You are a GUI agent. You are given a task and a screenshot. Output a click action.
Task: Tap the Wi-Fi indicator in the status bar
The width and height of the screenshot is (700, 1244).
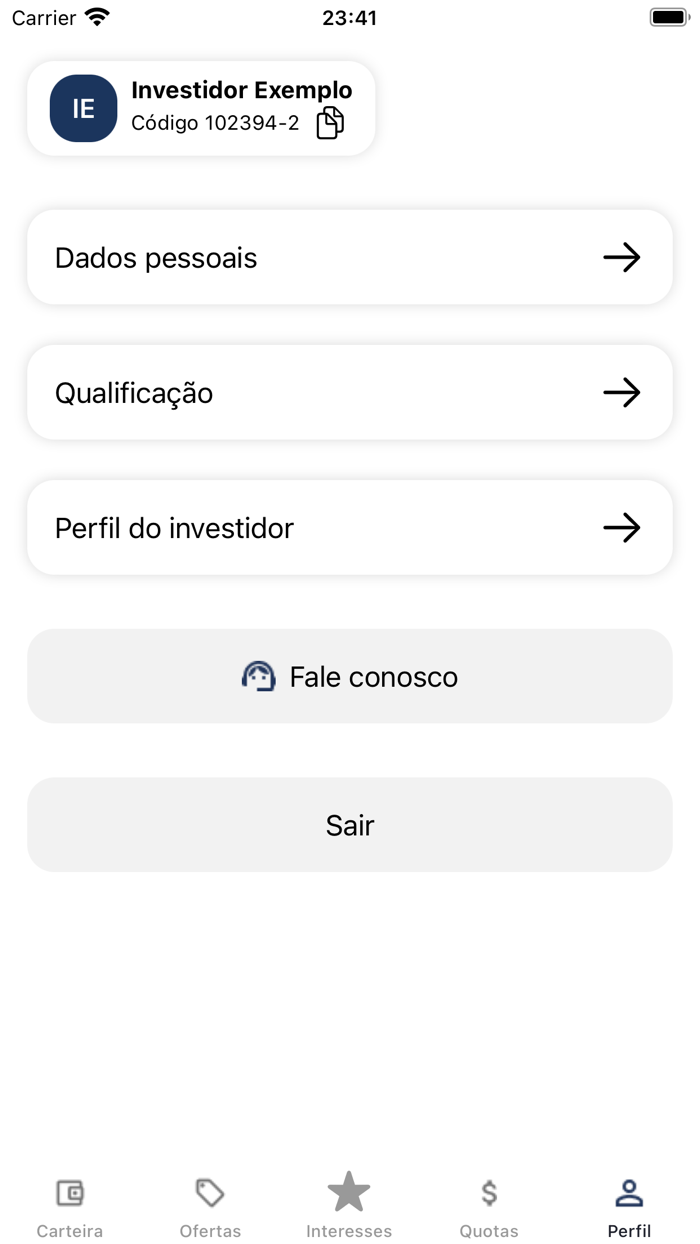(95, 16)
